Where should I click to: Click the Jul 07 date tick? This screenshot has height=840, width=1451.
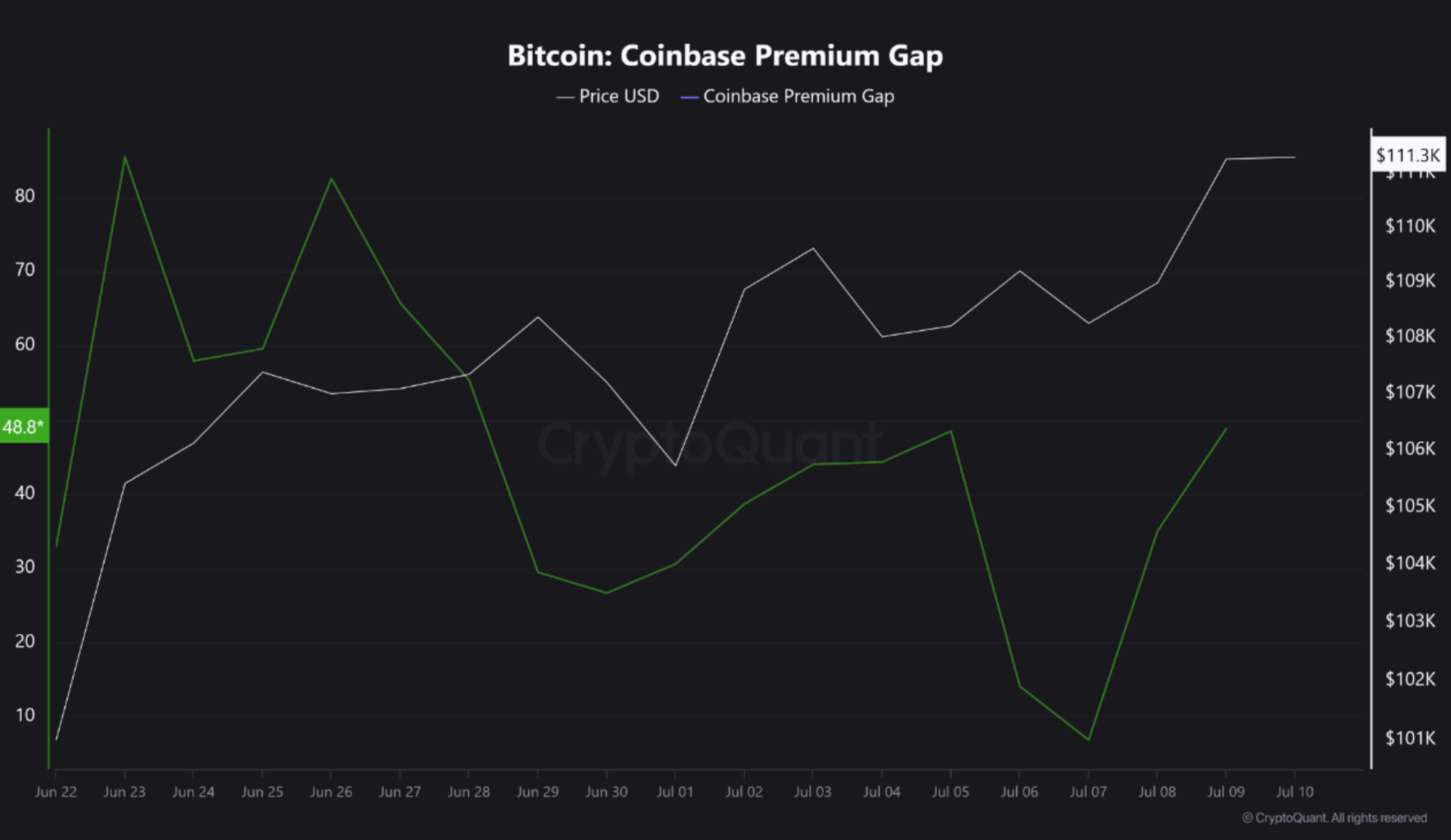pyautogui.click(x=1087, y=792)
